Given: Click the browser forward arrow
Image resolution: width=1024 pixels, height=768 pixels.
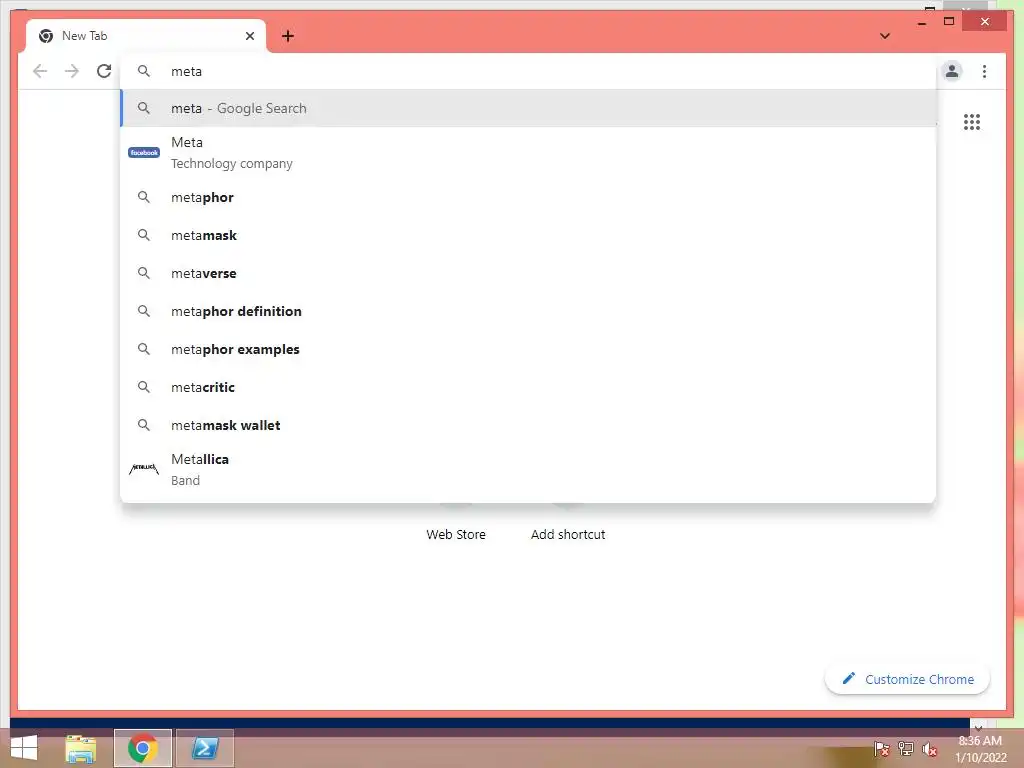Looking at the screenshot, I should 72,71.
